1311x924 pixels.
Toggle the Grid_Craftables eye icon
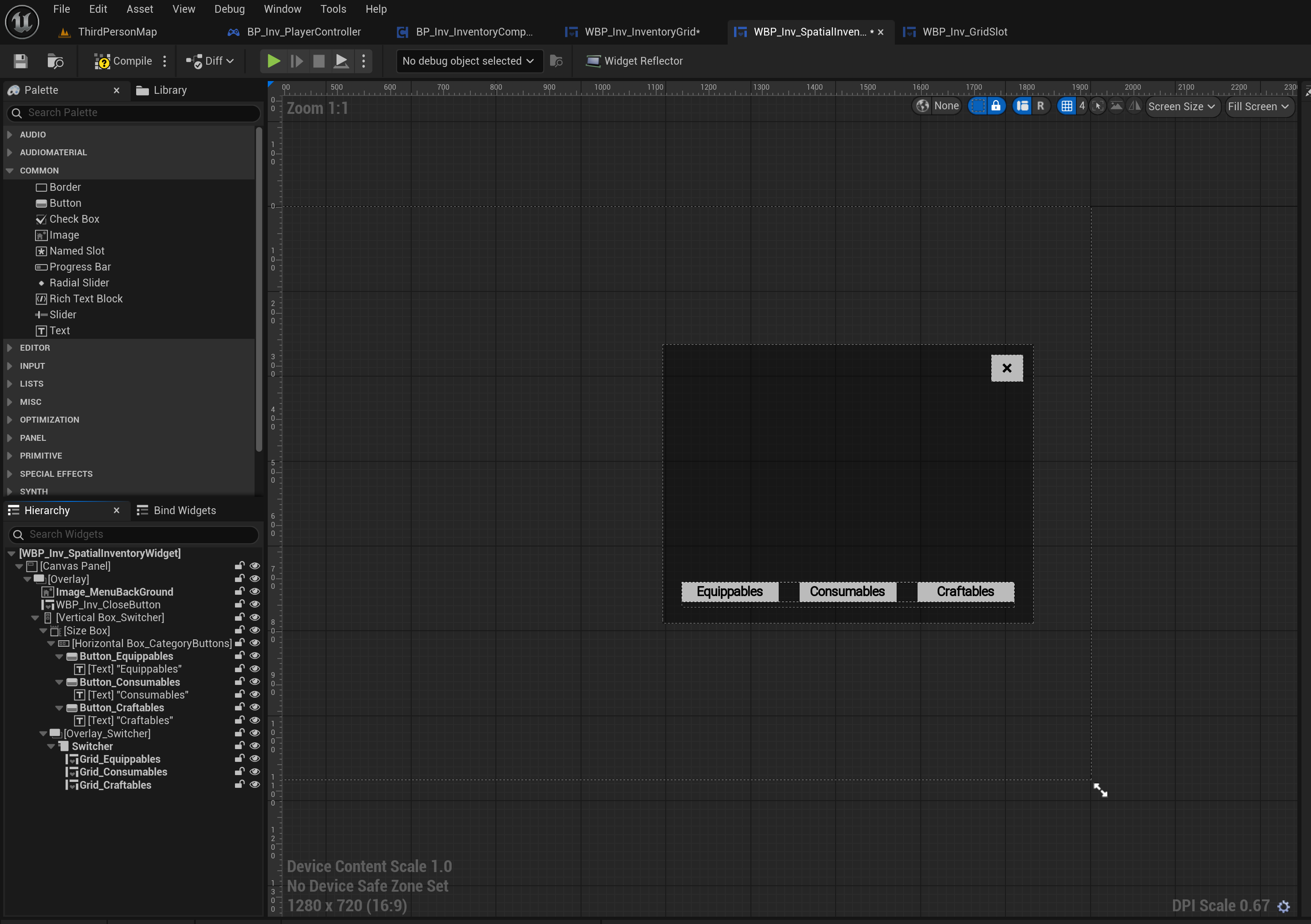pyautogui.click(x=255, y=785)
